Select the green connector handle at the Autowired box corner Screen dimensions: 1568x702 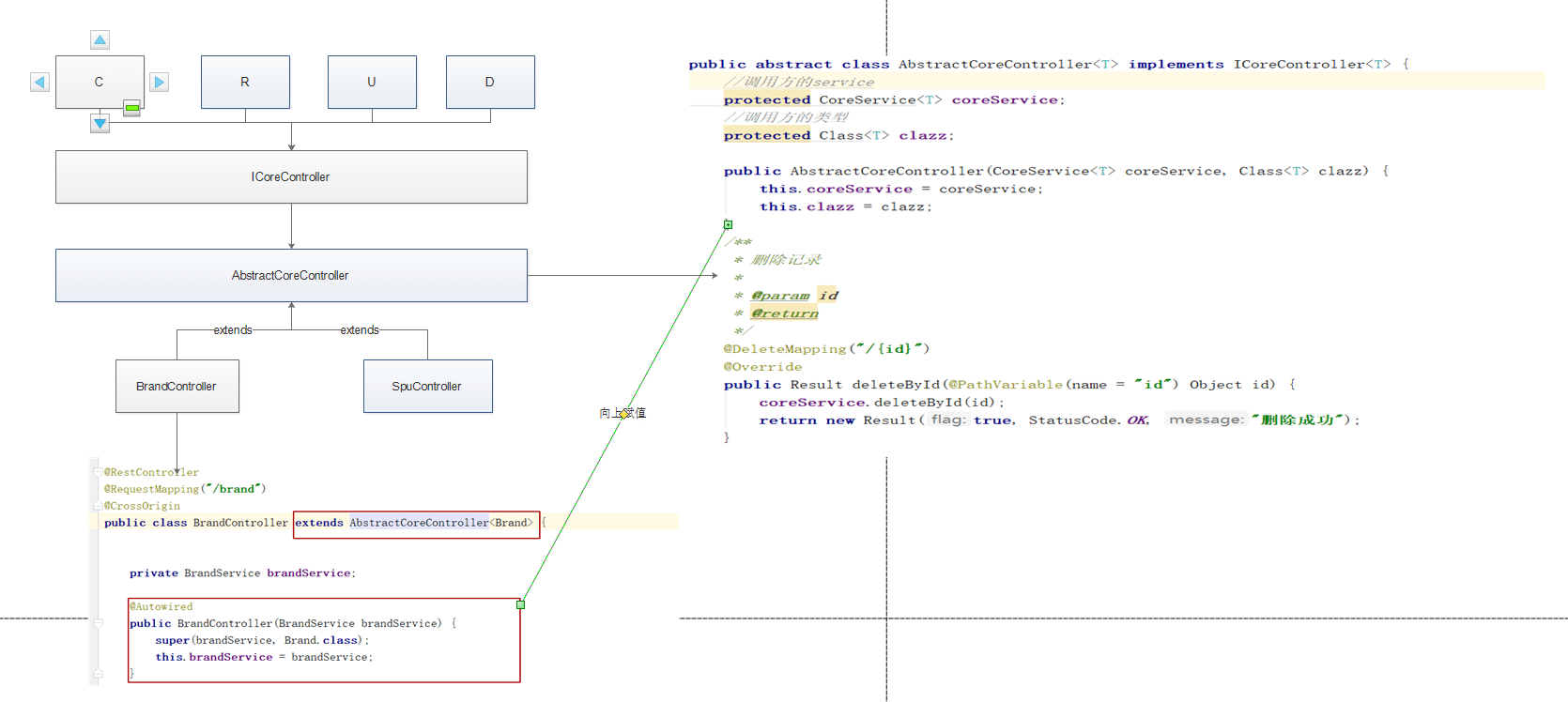[x=520, y=604]
